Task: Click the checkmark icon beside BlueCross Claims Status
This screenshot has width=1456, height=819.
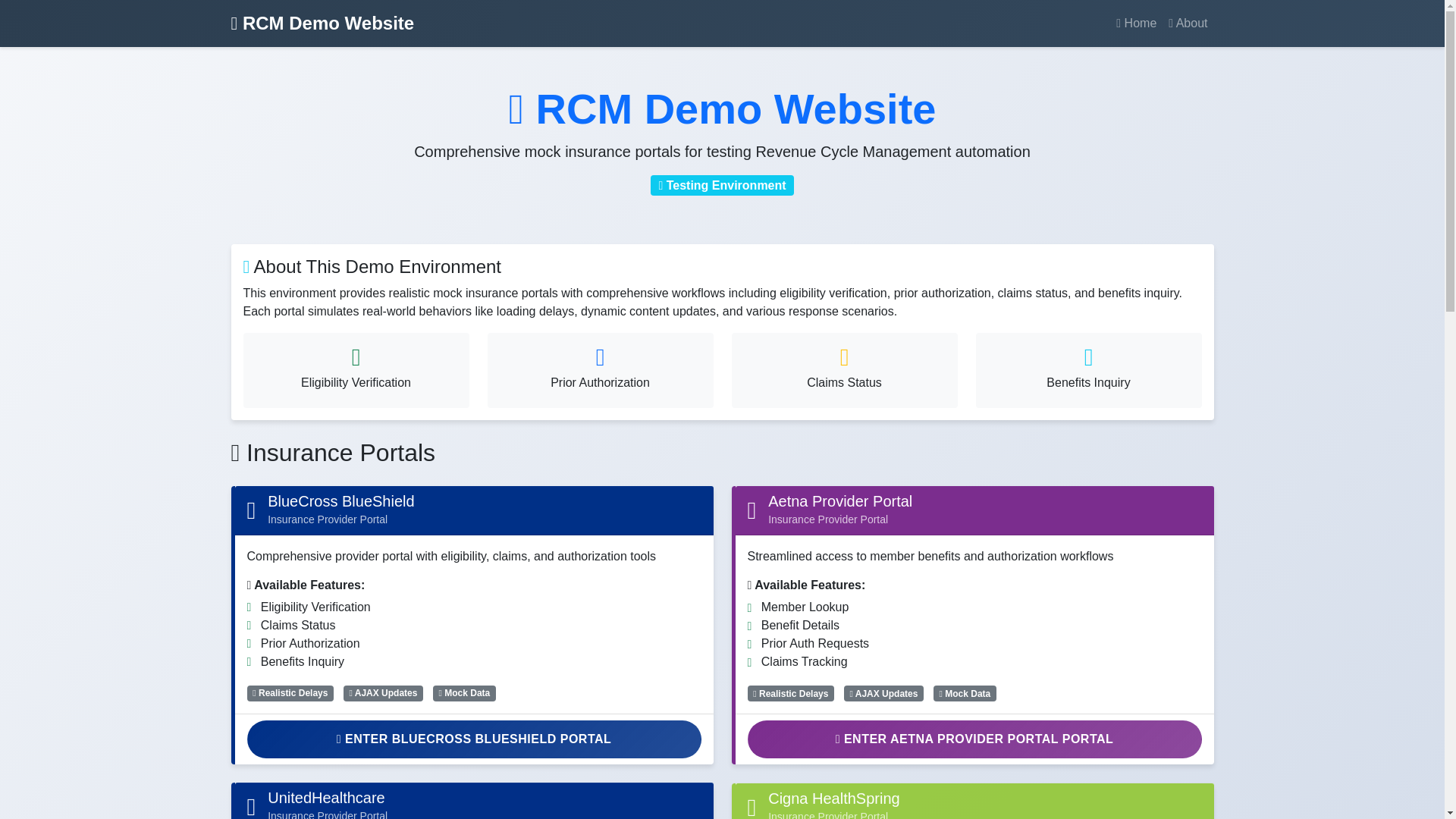Action: [x=249, y=626]
